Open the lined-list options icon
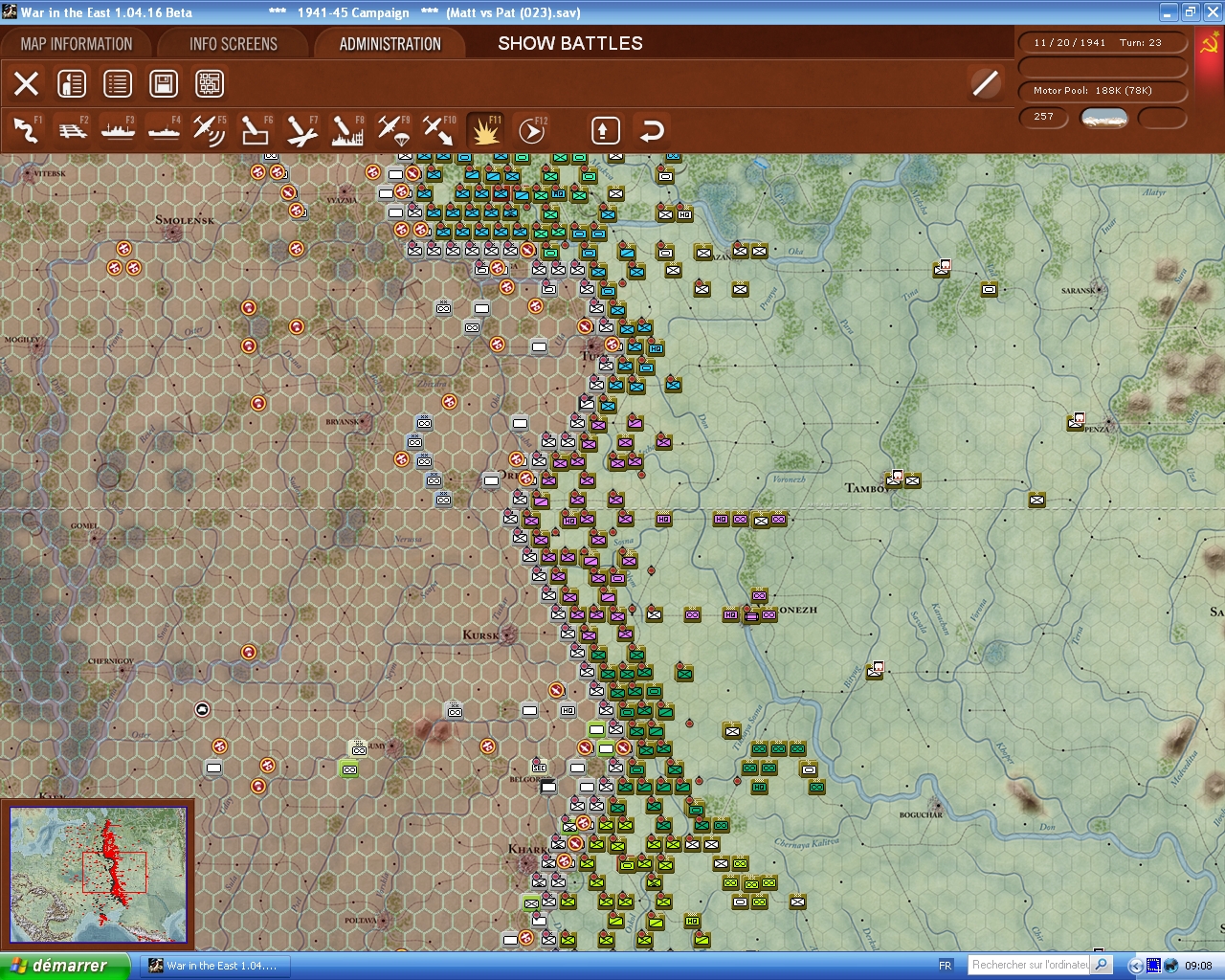 (118, 84)
